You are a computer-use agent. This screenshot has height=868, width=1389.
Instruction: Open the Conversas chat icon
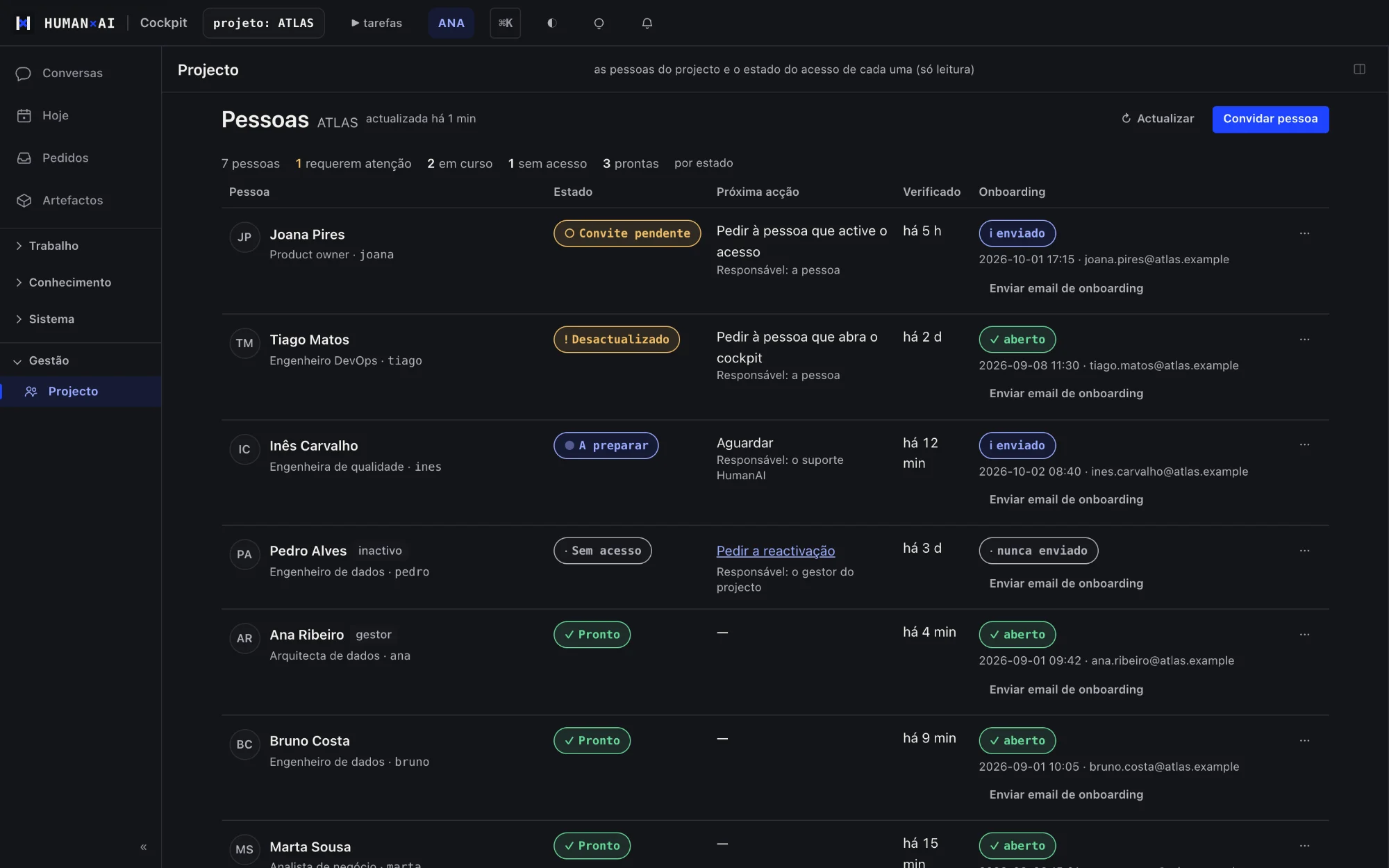click(x=24, y=73)
